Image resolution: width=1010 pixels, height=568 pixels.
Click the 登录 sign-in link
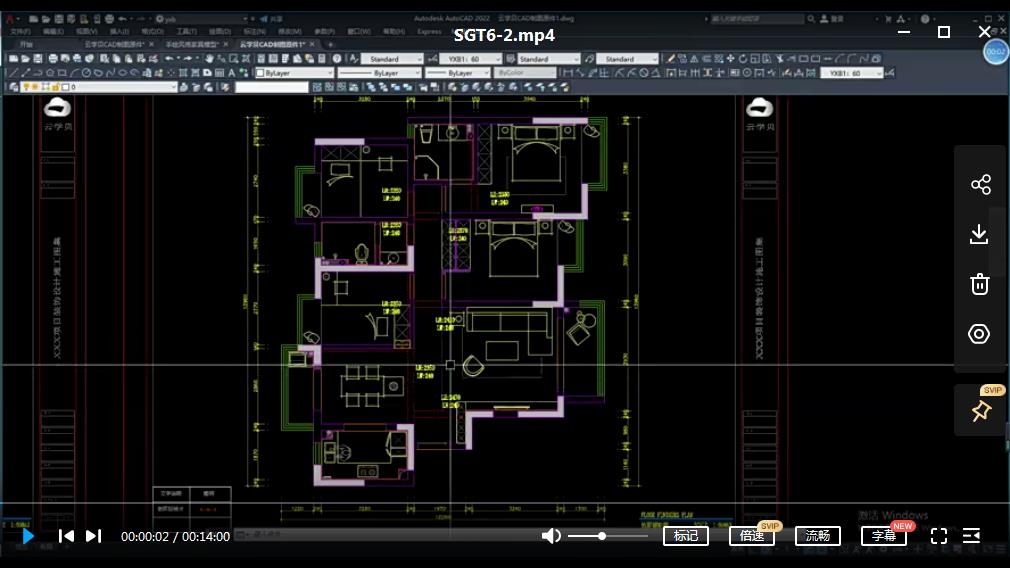[837, 19]
